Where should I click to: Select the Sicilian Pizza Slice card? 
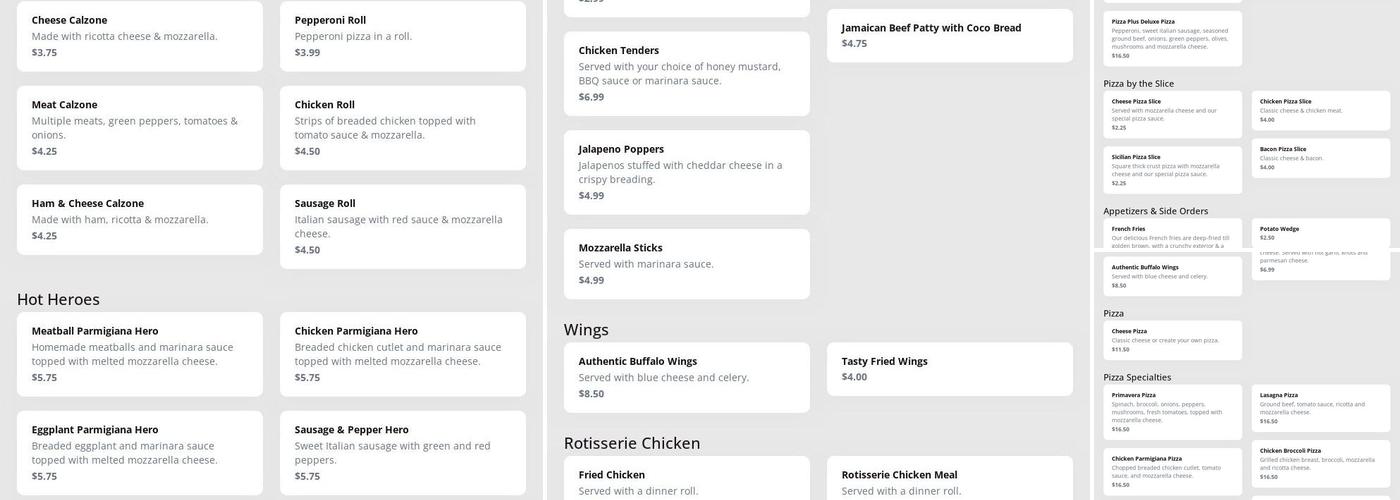point(1172,170)
